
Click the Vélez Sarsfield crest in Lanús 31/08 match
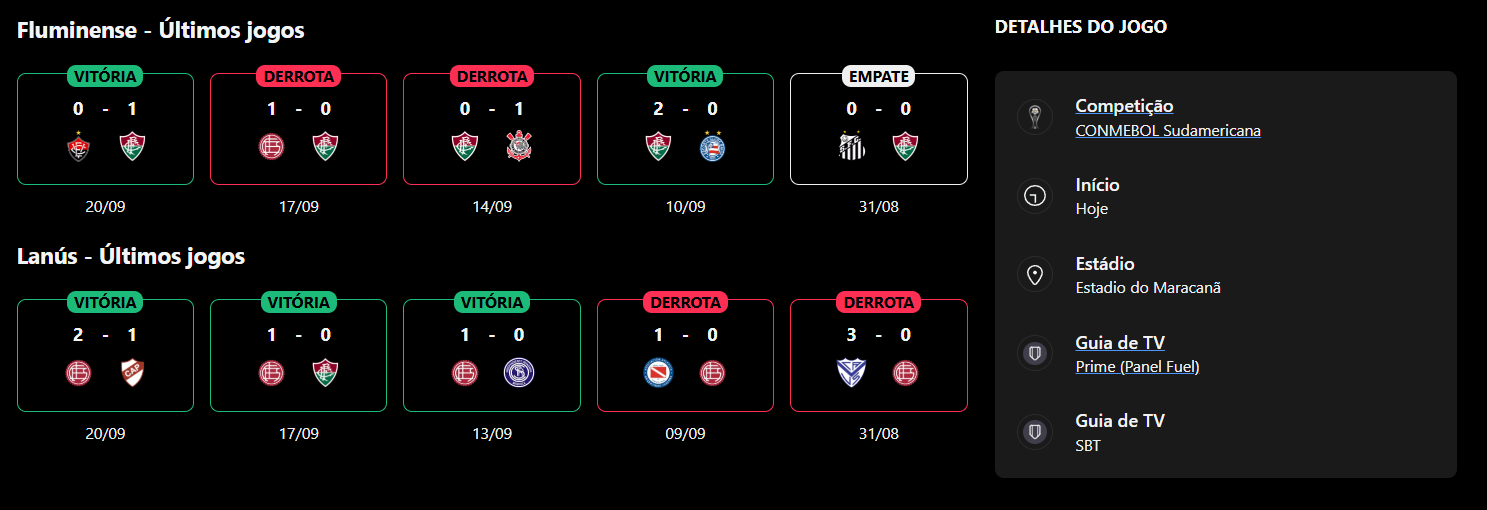[851, 373]
